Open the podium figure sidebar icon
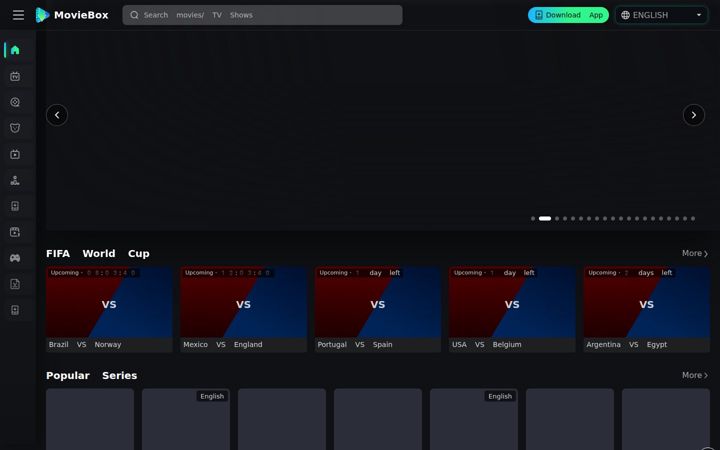 coord(15,180)
